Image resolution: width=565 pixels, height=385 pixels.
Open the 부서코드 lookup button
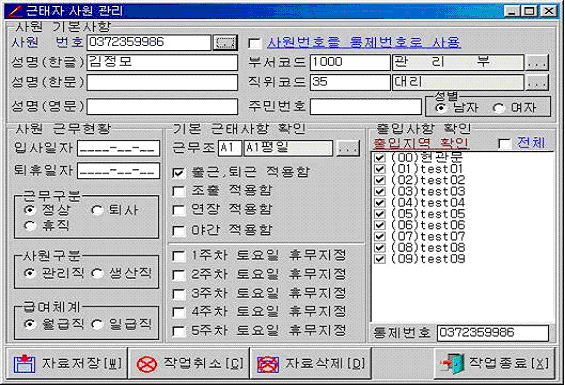pos(537,63)
